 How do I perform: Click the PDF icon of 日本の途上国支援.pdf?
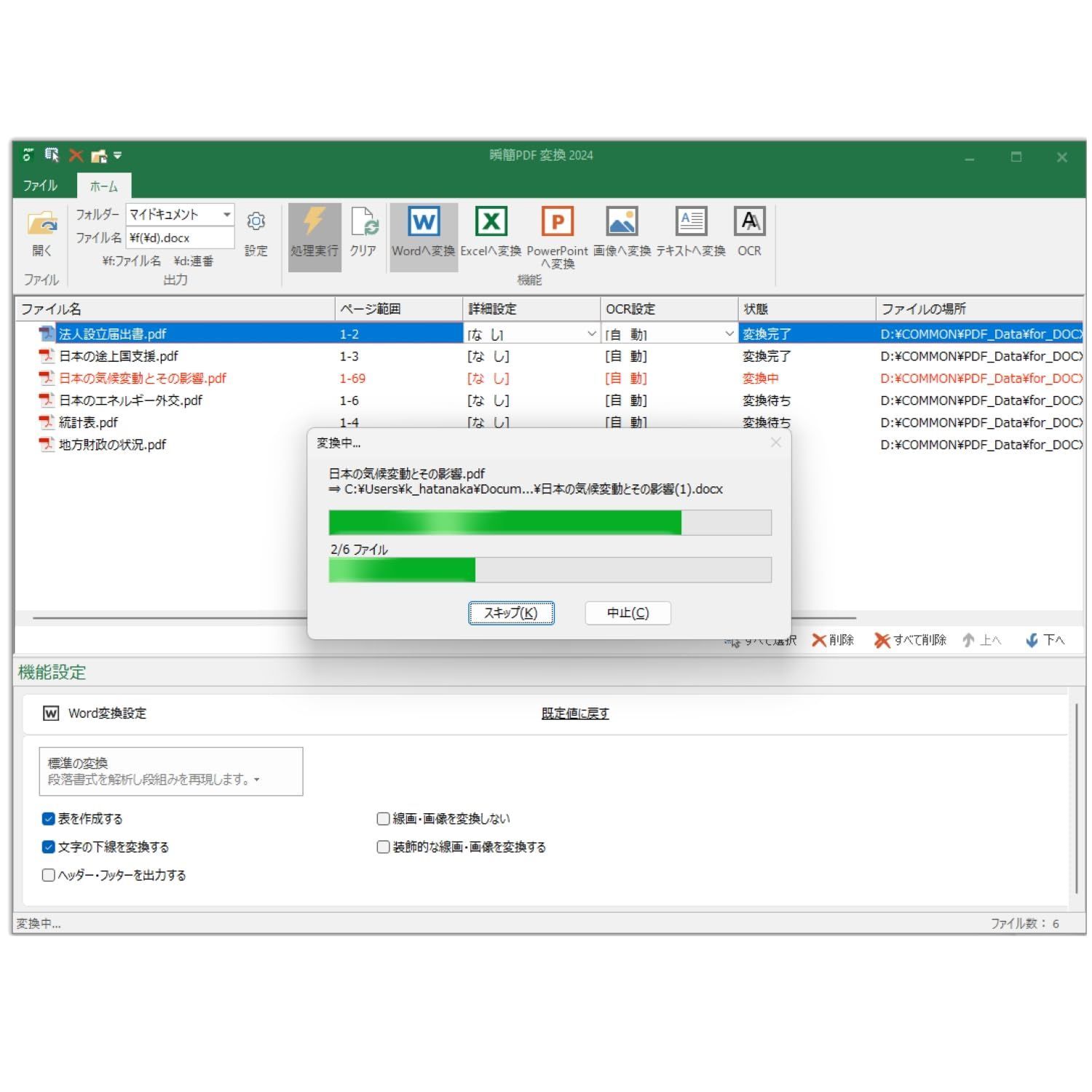[x=47, y=356]
